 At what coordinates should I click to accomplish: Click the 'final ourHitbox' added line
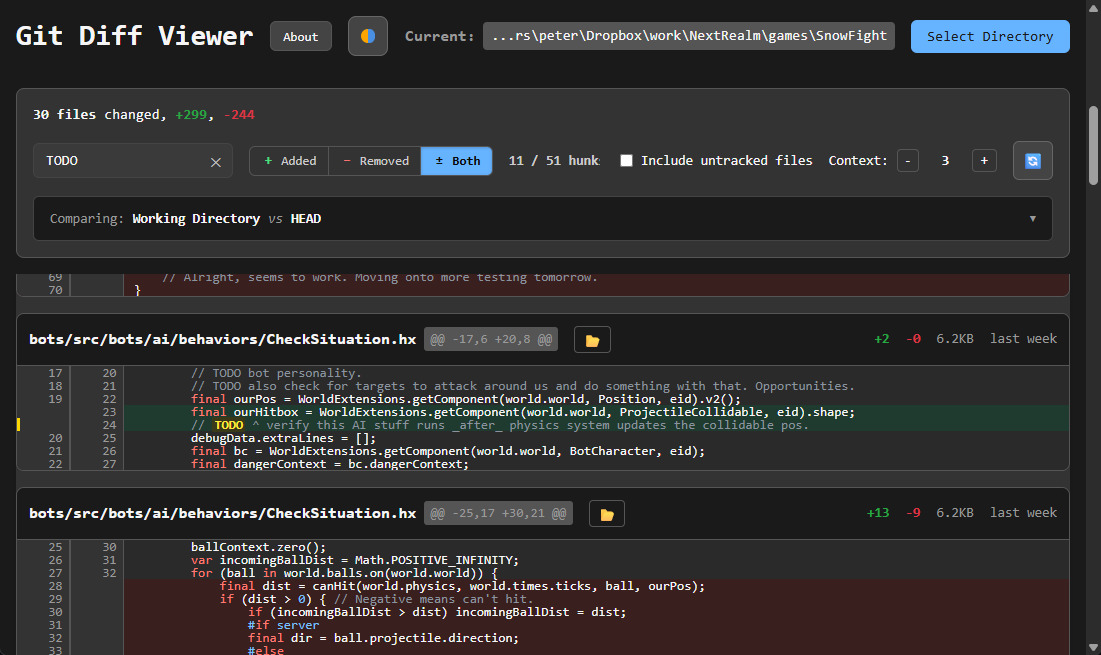(523, 412)
